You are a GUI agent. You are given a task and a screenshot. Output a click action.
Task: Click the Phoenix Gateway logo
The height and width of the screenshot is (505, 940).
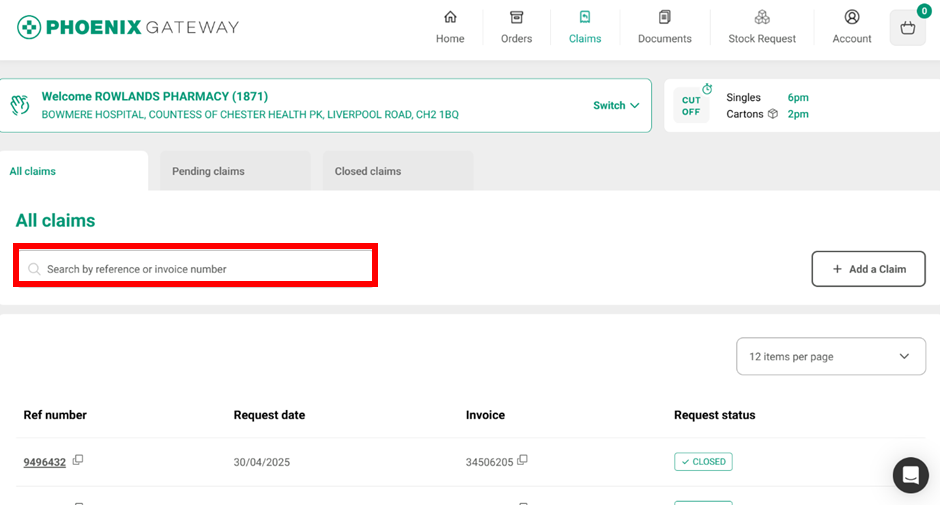click(x=128, y=27)
